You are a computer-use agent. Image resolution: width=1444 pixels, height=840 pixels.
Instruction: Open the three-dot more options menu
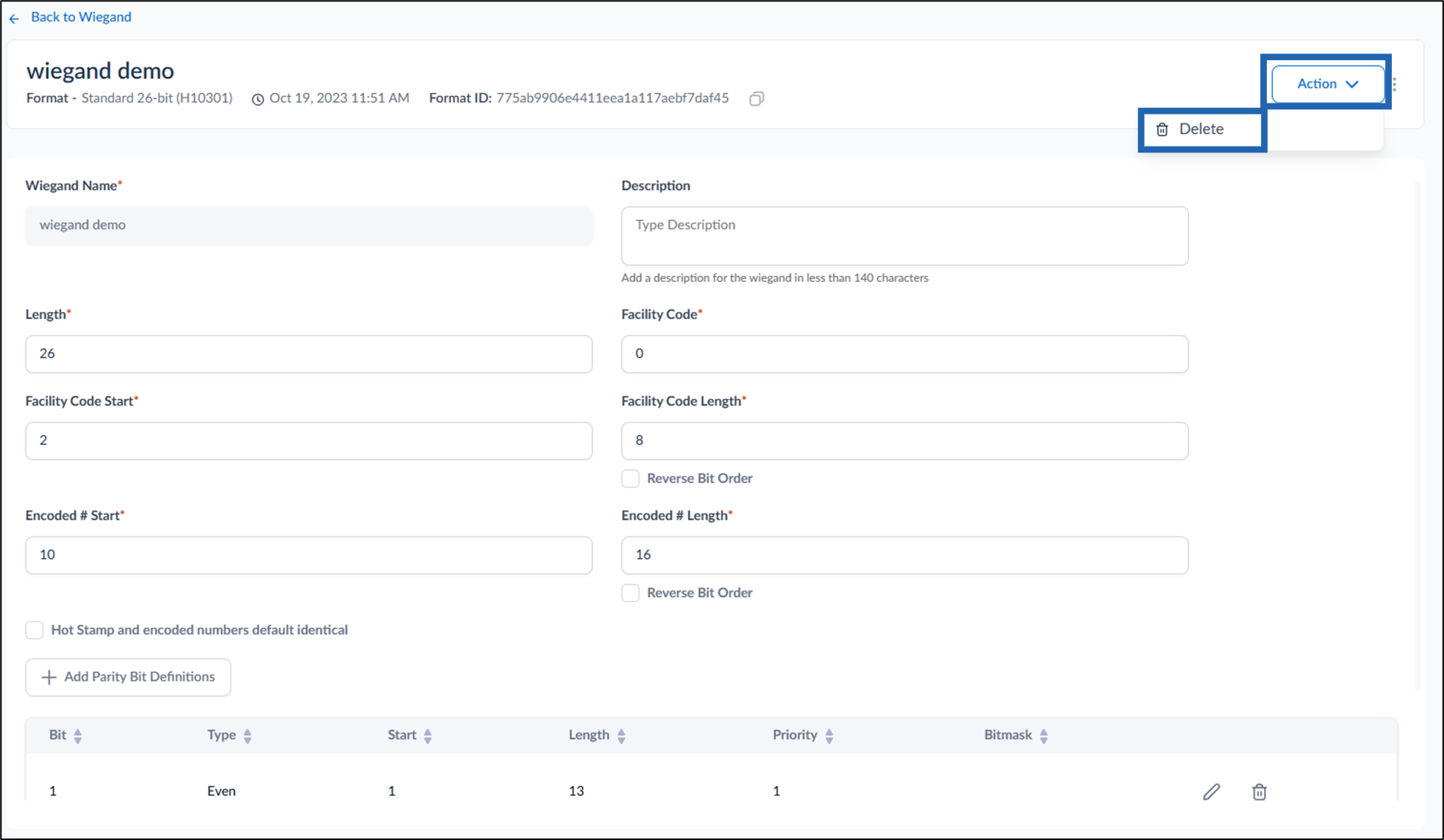(x=1394, y=84)
